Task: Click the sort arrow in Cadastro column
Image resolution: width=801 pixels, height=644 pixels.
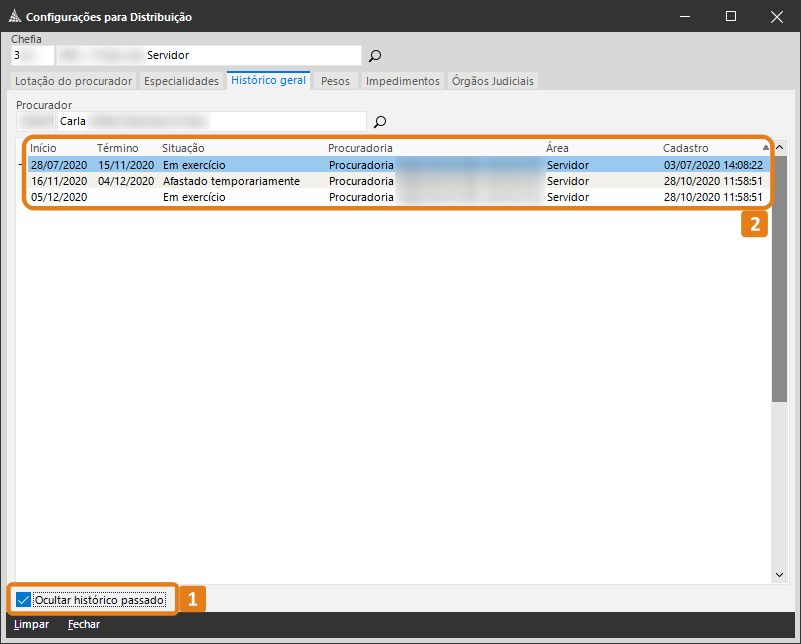Action: 766,148
